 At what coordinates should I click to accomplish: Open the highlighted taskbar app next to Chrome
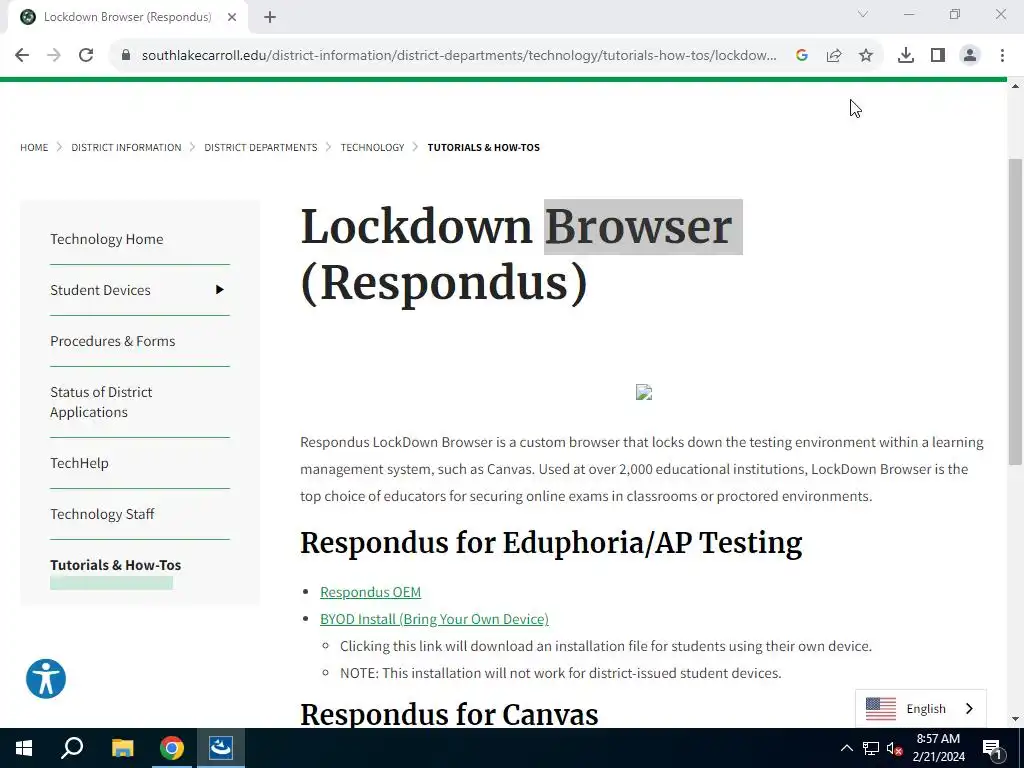(x=221, y=748)
